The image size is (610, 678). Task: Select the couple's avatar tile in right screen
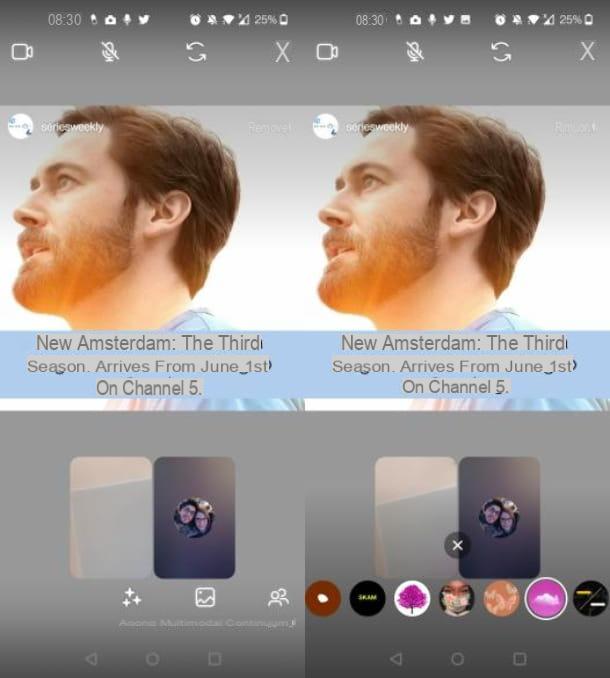point(499,517)
